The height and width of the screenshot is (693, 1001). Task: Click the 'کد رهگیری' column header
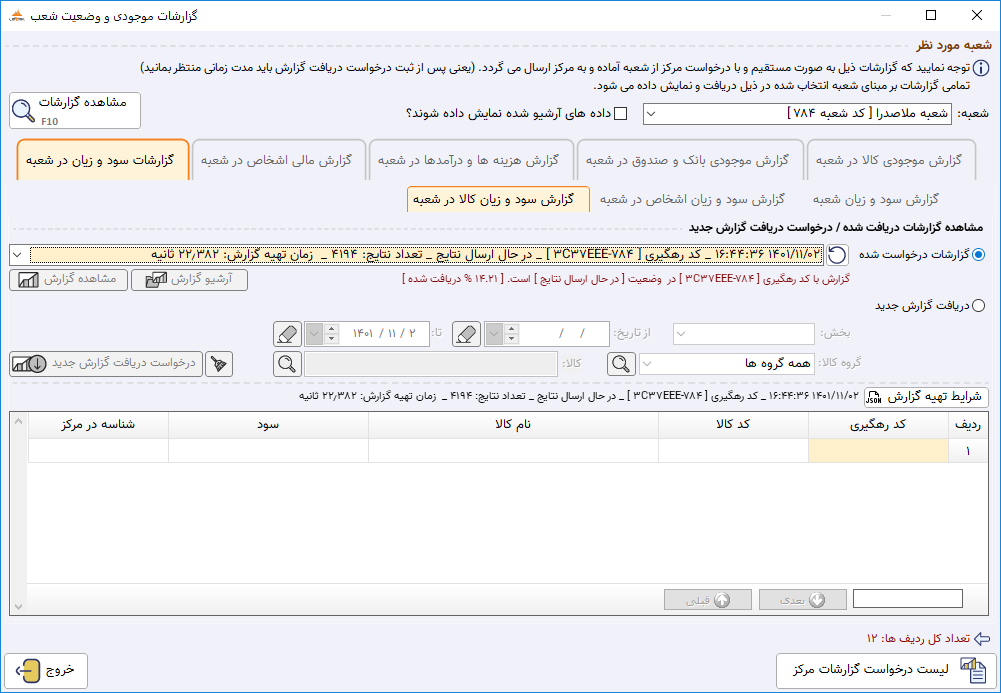[x=878, y=425]
